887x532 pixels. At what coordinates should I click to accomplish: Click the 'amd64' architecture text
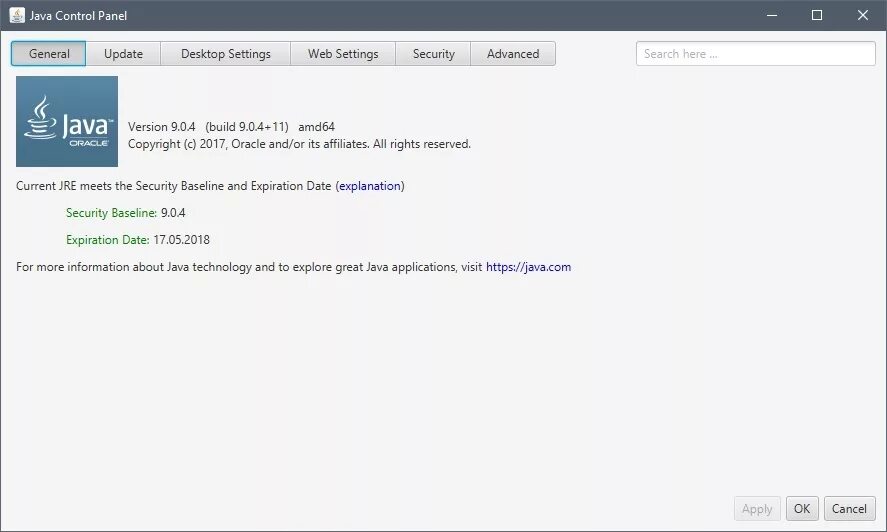coord(317,127)
